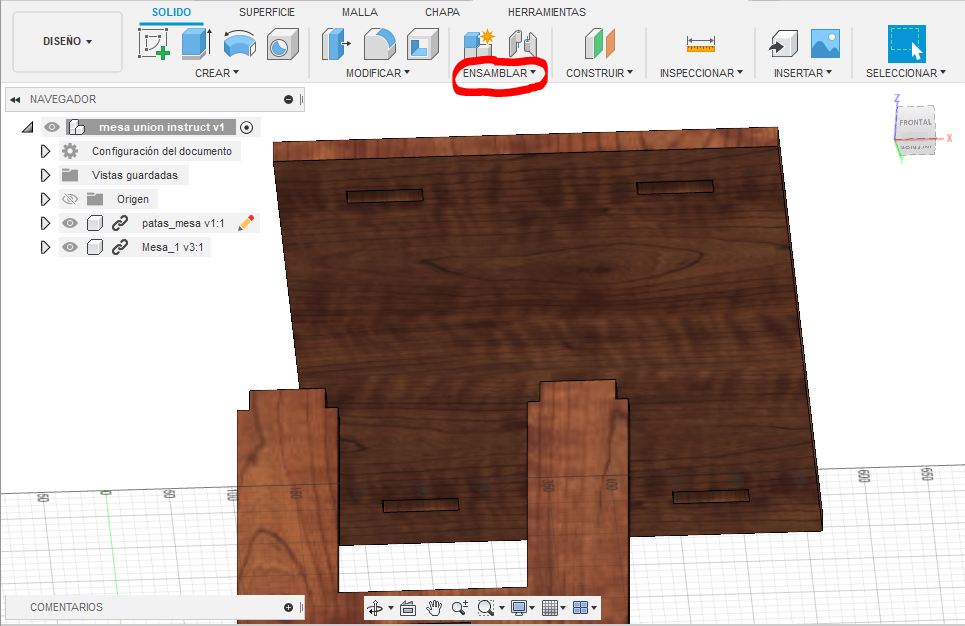Select the Vistas guardadas label
965x626 pixels.
point(135,175)
